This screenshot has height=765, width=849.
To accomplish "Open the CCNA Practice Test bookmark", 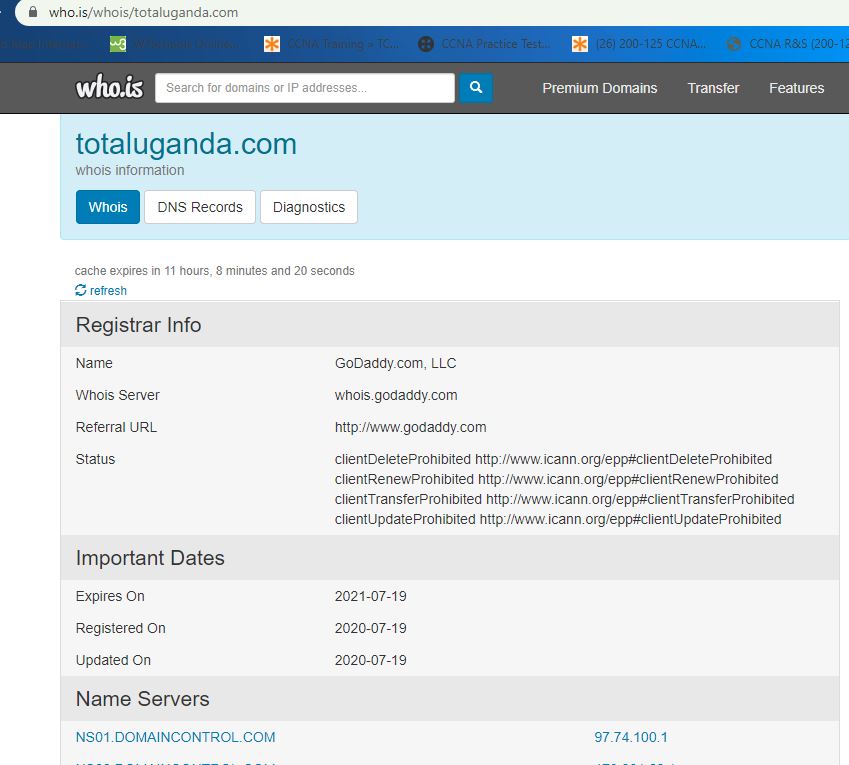I will [x=484, y=44].
